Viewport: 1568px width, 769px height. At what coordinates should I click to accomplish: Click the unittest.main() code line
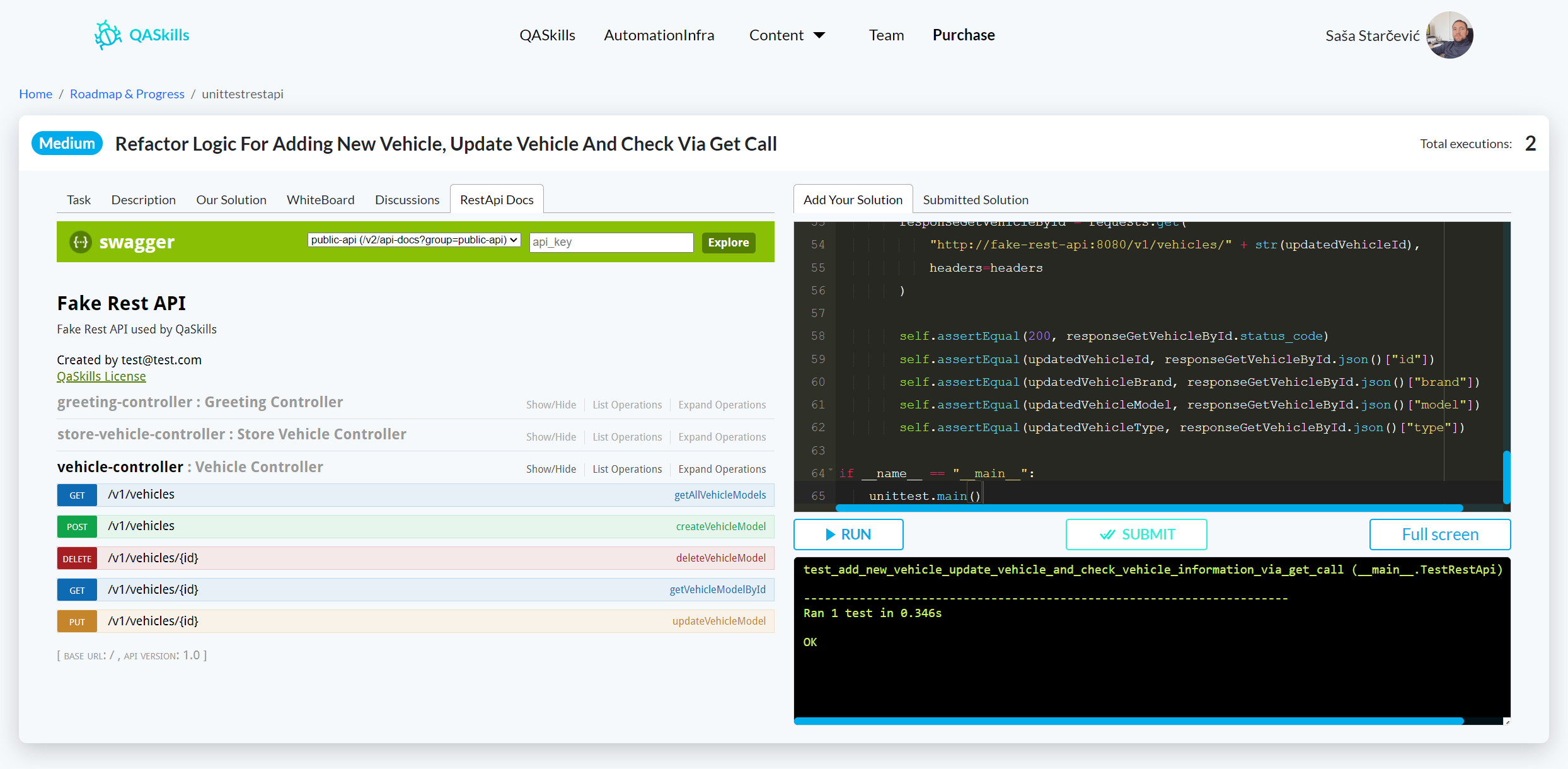925,496
